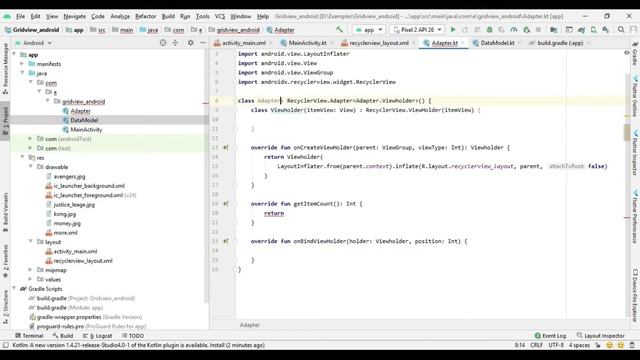
Task: Click the Profile app gauge icon
Action: click(x=514, y=30)
